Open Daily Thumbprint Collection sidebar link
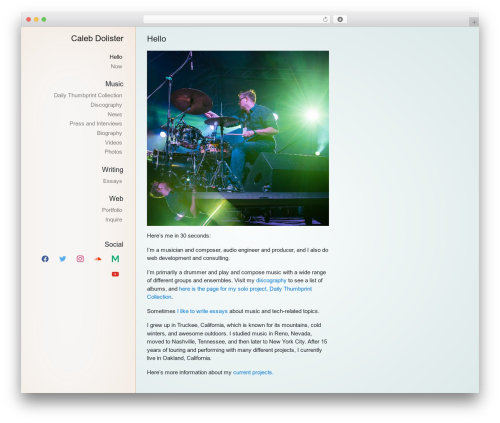The image size is (500, 423). pyautogui.click(x=88, y=95)
